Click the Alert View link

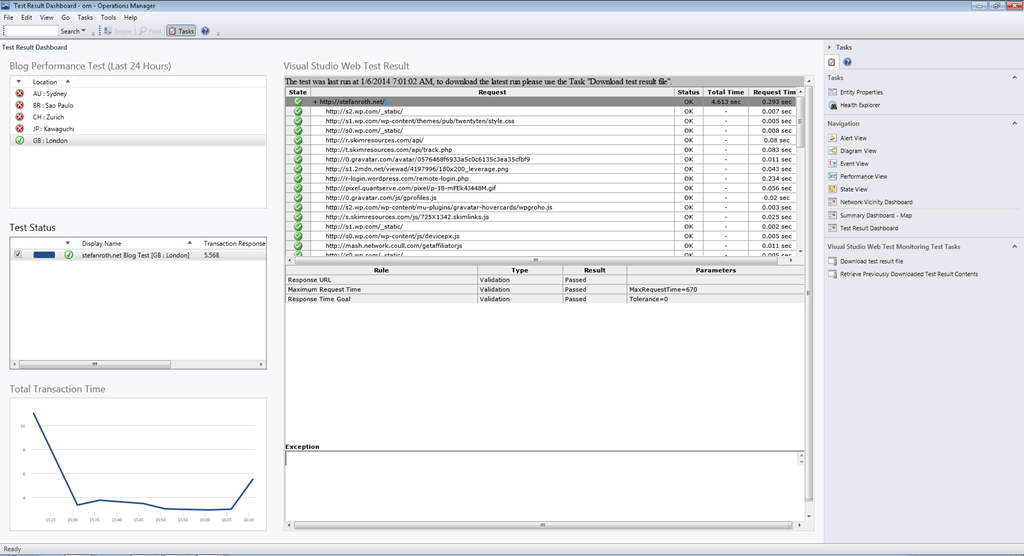(853, 138)
